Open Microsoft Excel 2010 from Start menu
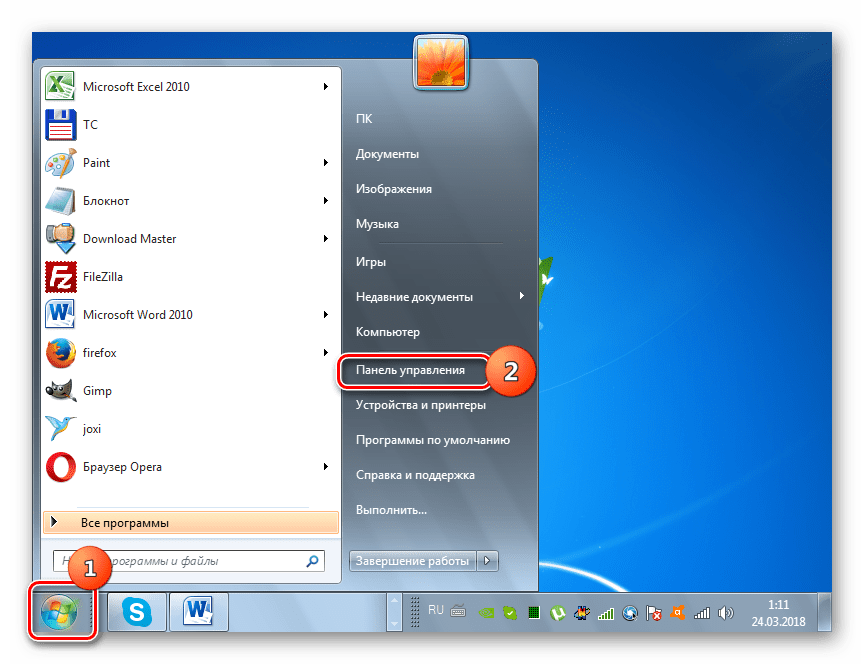Viewport: 864px width, 664px height. click(x=191, y=87)
